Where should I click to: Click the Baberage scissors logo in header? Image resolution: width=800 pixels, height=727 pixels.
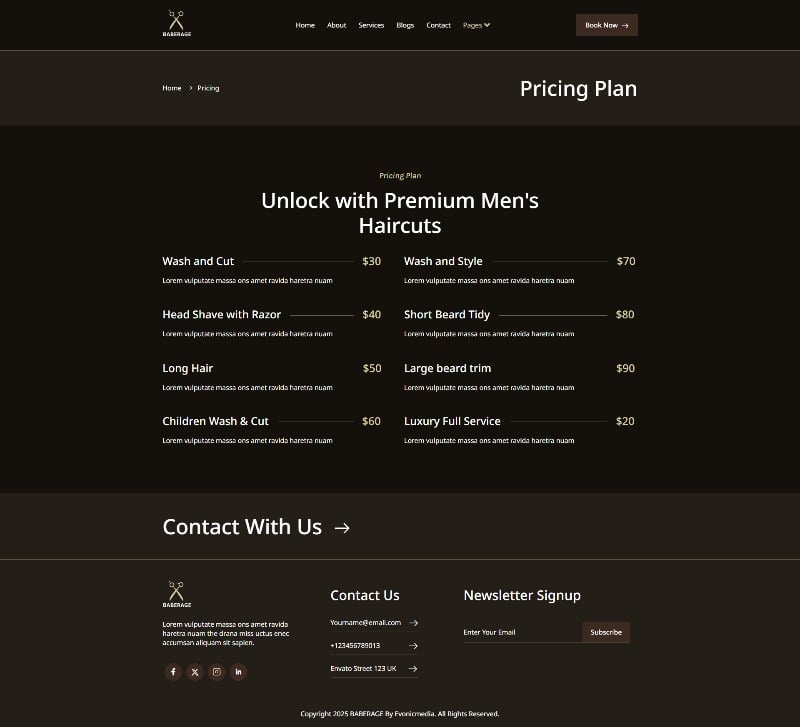177,23
